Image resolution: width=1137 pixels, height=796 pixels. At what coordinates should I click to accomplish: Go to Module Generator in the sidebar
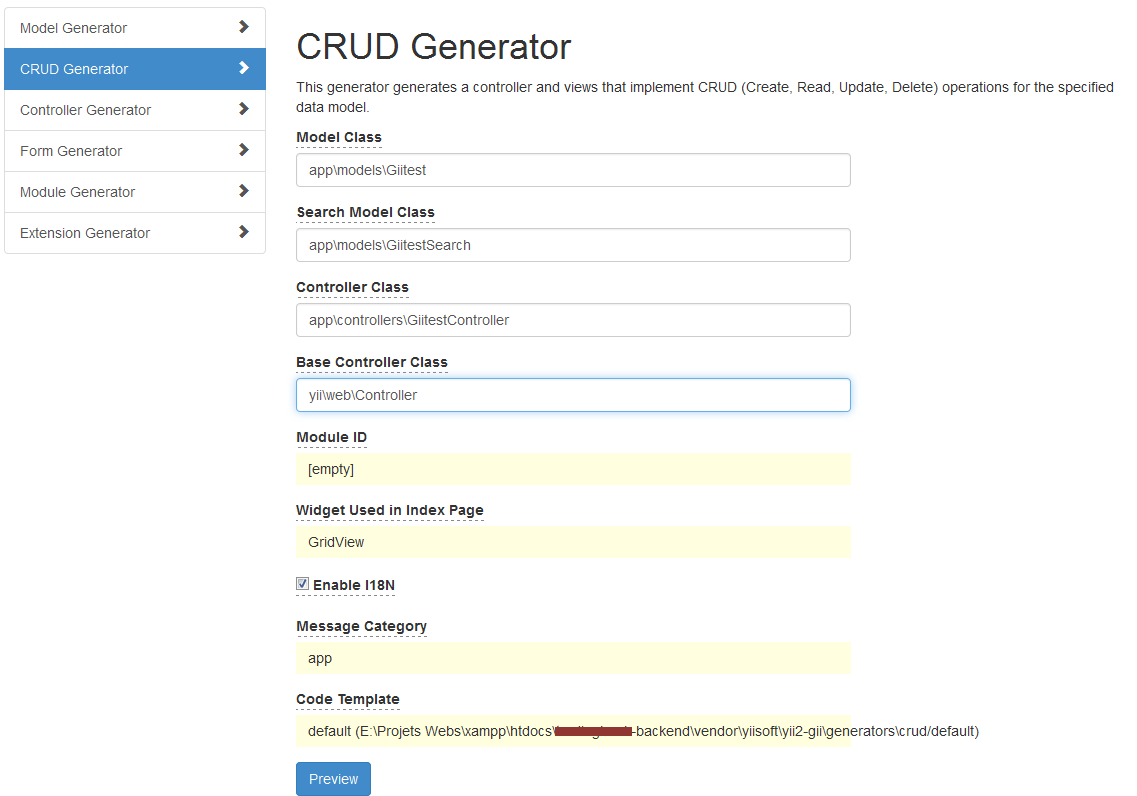tap(77, 192)
